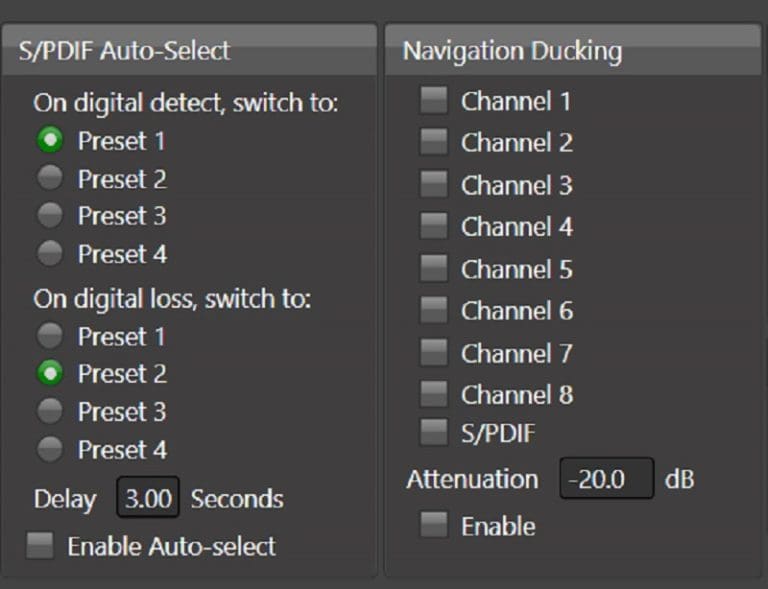Viewport: 768px width, 589px height.
Task: Toggle Channel 2 ducking checkbox
Action: (433, 142)
